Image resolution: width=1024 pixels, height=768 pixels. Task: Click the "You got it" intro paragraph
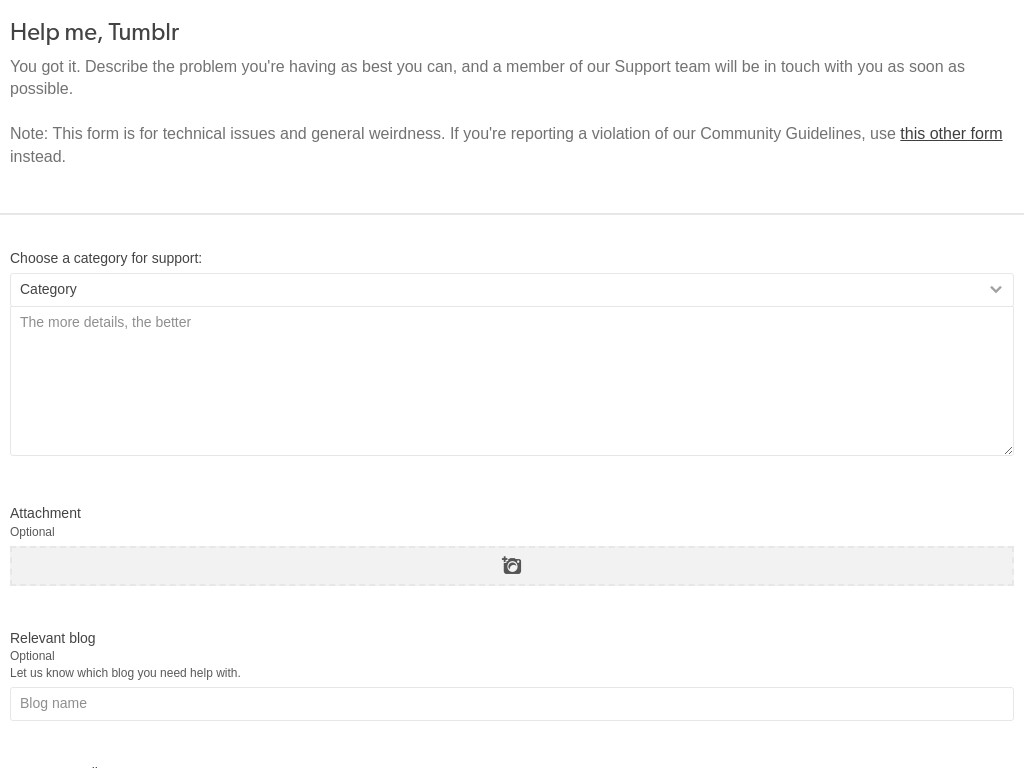487,77
